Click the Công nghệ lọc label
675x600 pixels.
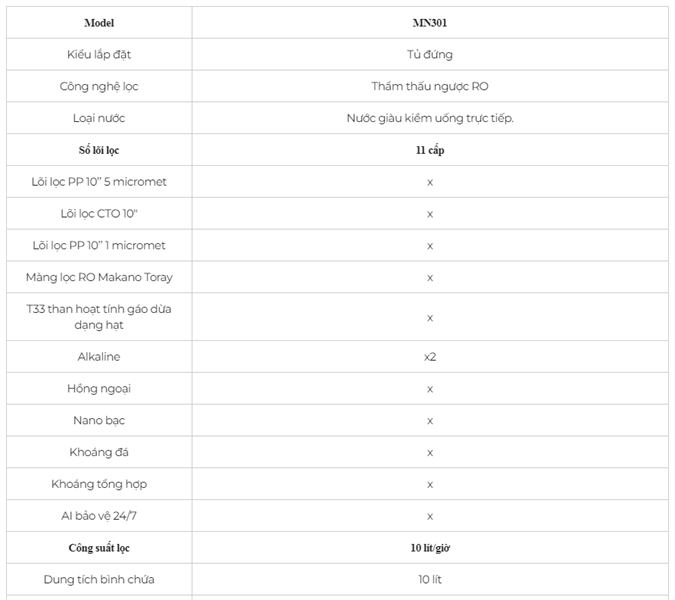pos(99,87)
